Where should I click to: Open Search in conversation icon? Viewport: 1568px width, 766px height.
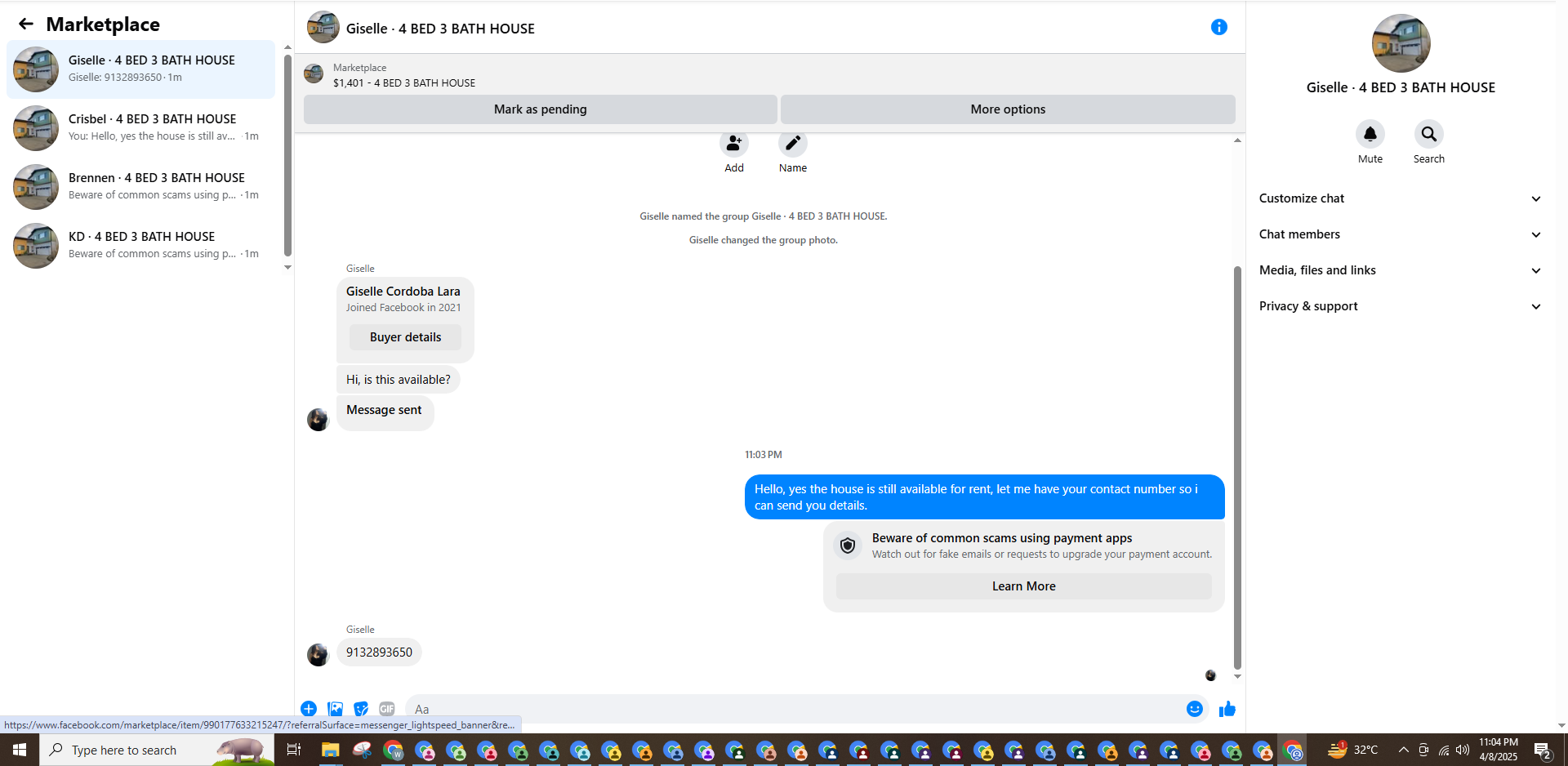tap(1428, 134)
